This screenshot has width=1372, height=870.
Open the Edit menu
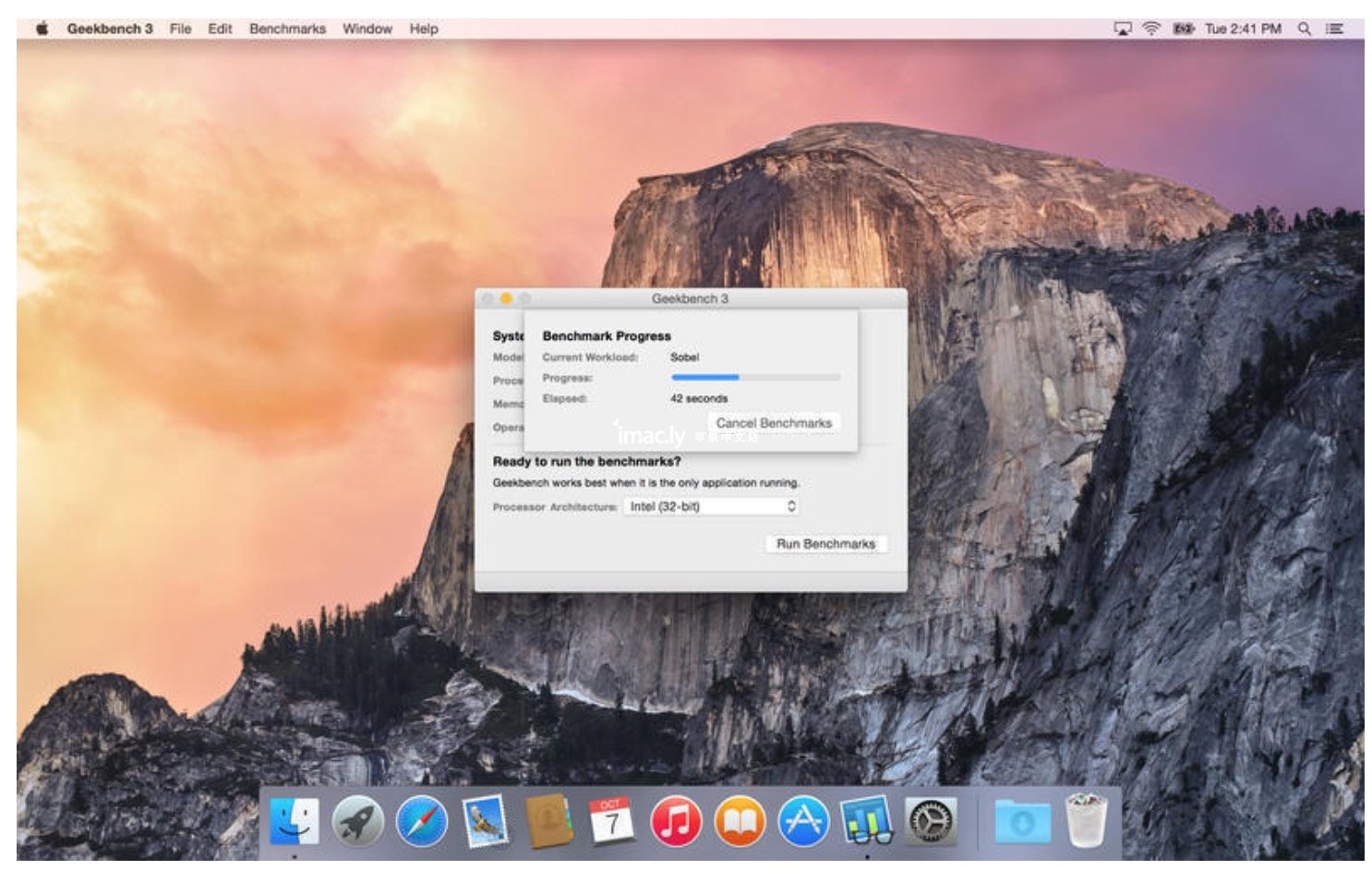tap(220, 29)
